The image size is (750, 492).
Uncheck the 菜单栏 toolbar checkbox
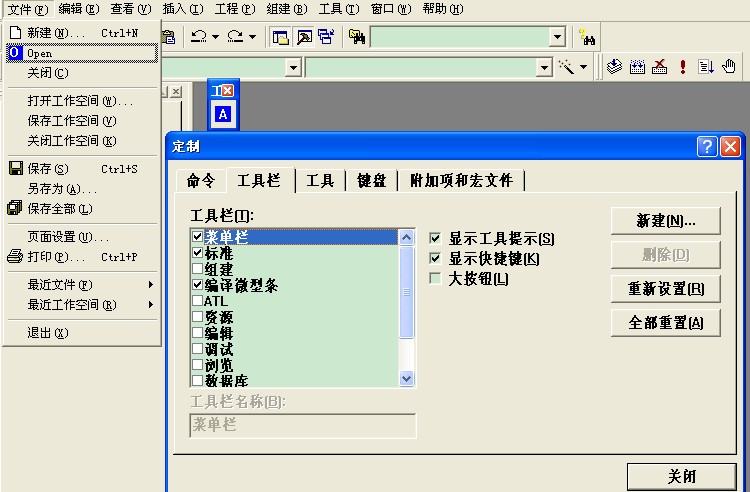197,236
